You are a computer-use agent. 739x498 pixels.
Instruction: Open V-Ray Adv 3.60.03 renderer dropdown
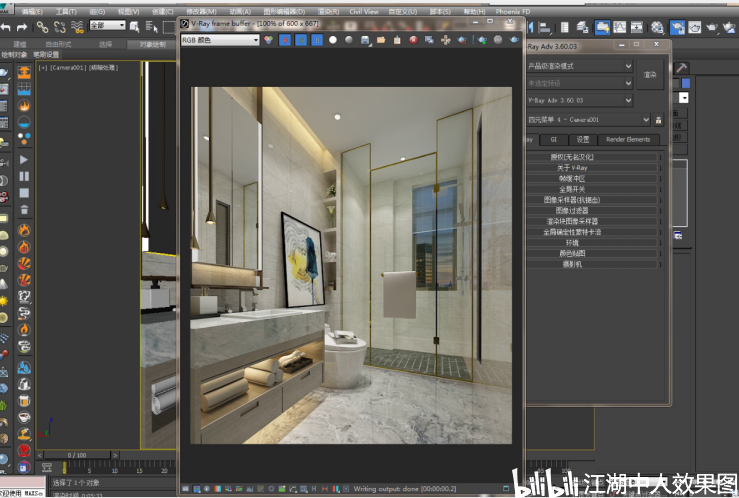click(579, 100)
